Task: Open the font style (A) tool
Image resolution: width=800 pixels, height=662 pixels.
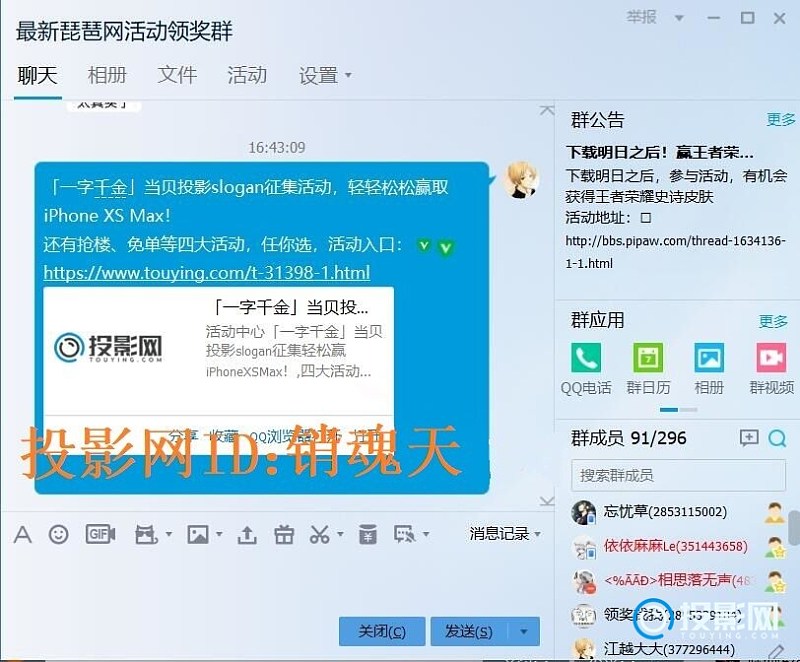Action: (x=22, y=535)
